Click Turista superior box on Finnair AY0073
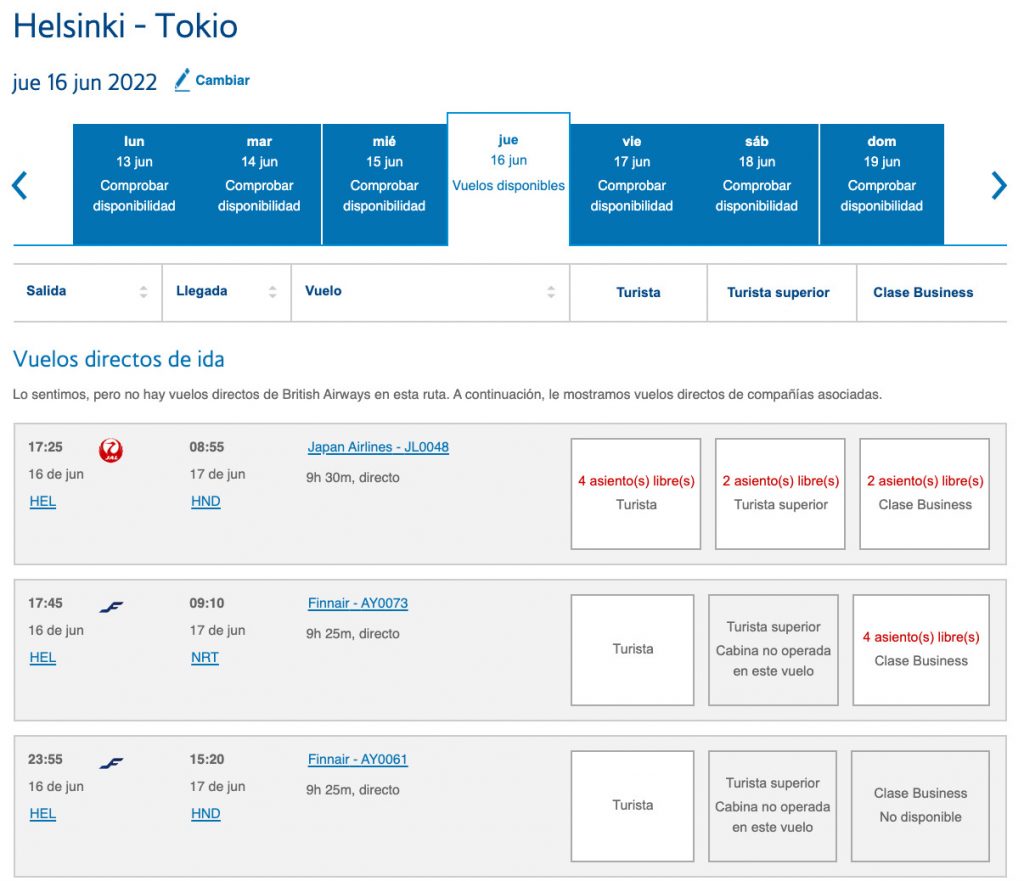The image size is (1024, 881). [773, 650]
